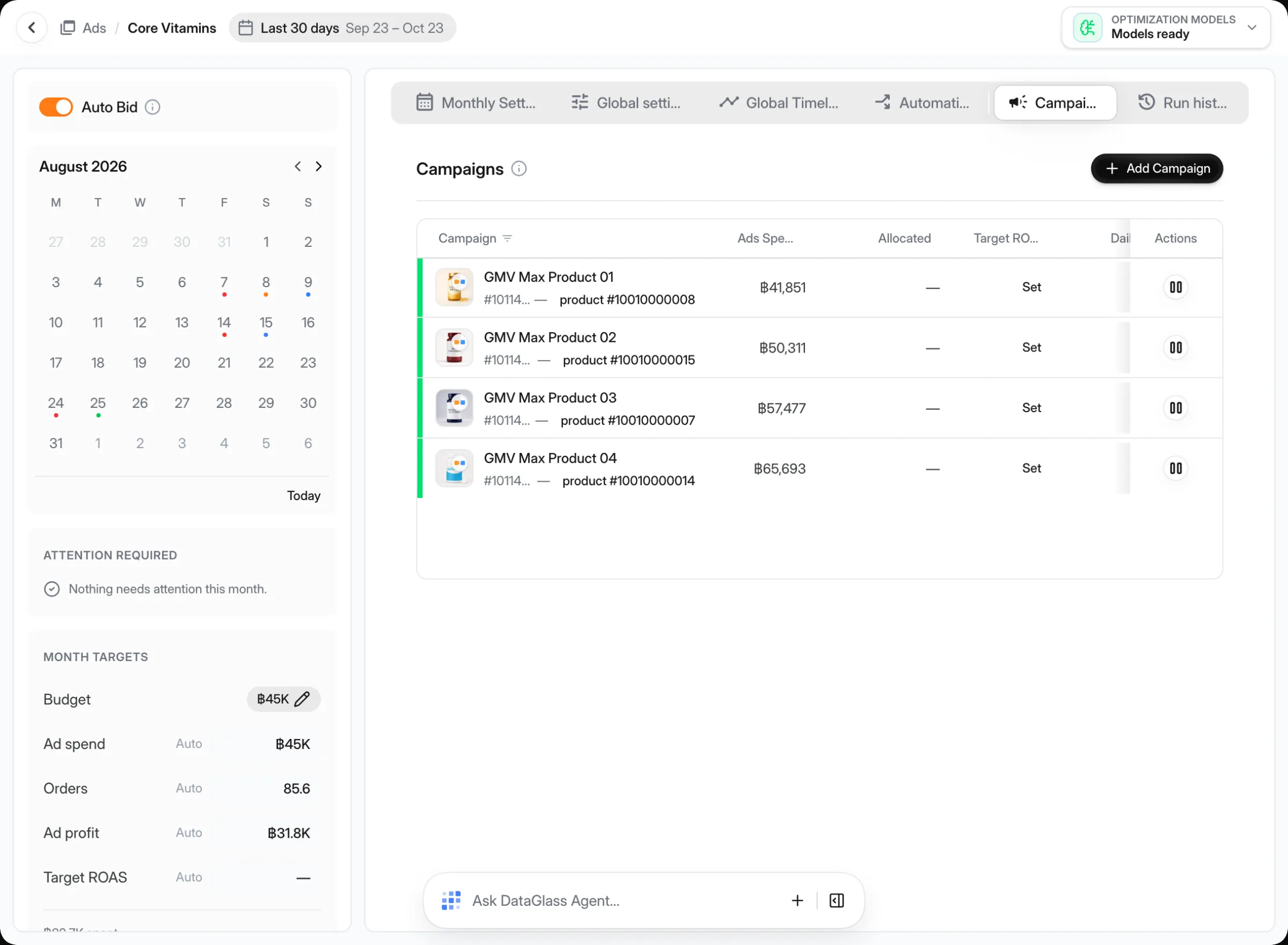Viewport: 1288px width, 945px height.
Task: Set Target ROAS for GMV Max Product 01
Action: 1031,287
